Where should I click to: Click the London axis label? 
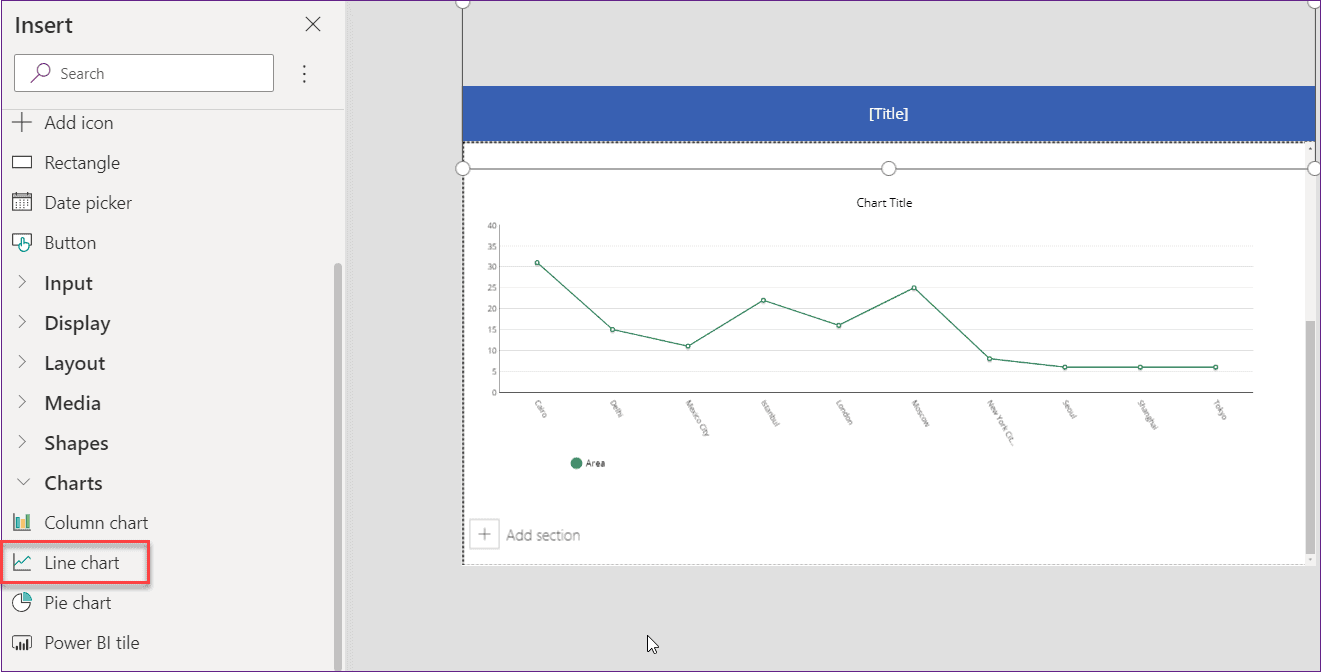point(845,412)
